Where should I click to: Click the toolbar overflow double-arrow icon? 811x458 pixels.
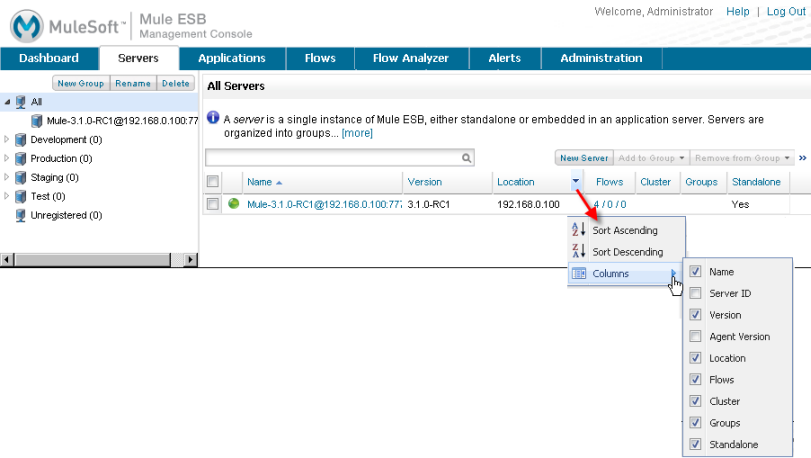click(x=802, y=158)
